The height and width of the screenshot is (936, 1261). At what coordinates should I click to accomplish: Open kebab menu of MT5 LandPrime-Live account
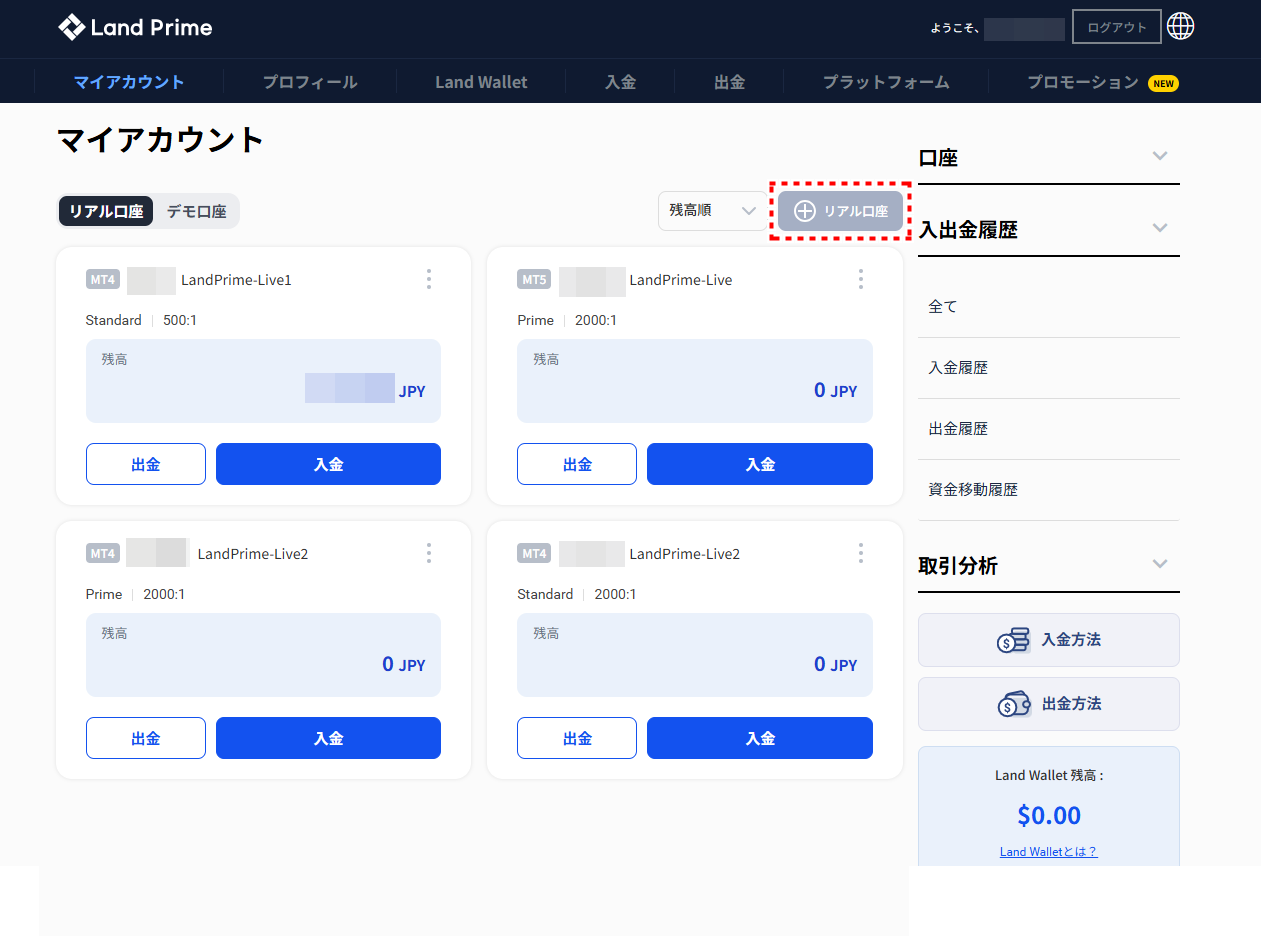(861, 279)
